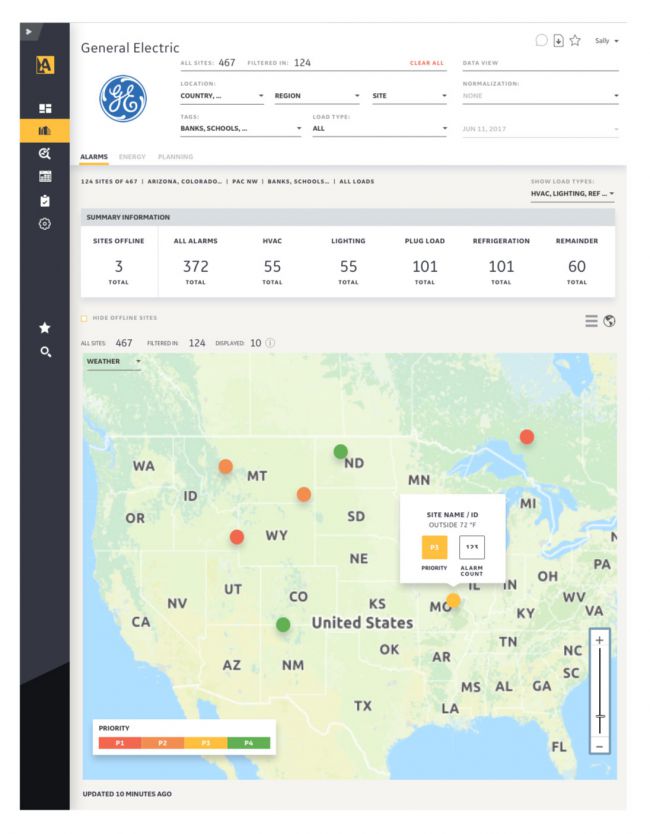Expand the Region location dropdown
The height and width of the screenshot is (834, 650).
pos(316,96)
